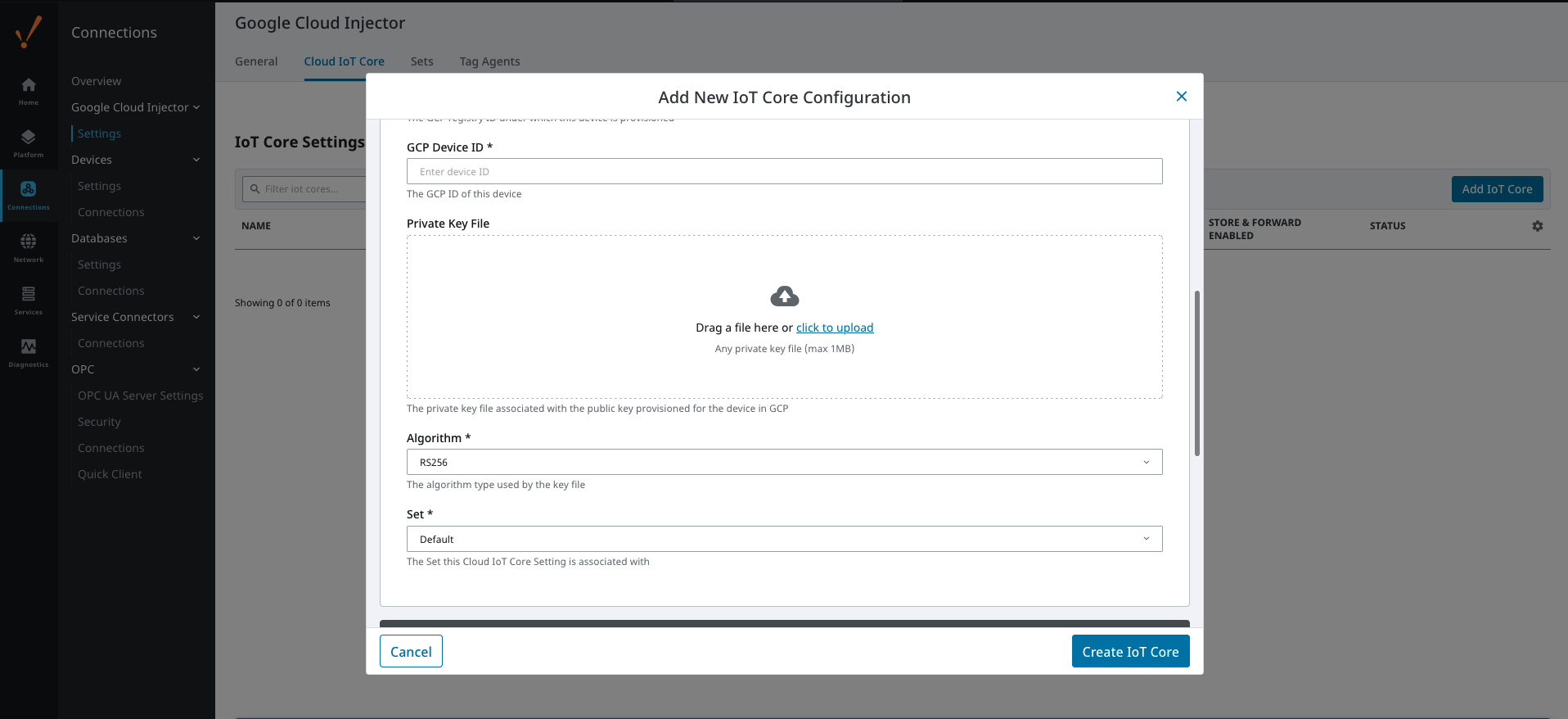Switch to the Tag Agents tab

pyautogui.click(x=489, y=61)
